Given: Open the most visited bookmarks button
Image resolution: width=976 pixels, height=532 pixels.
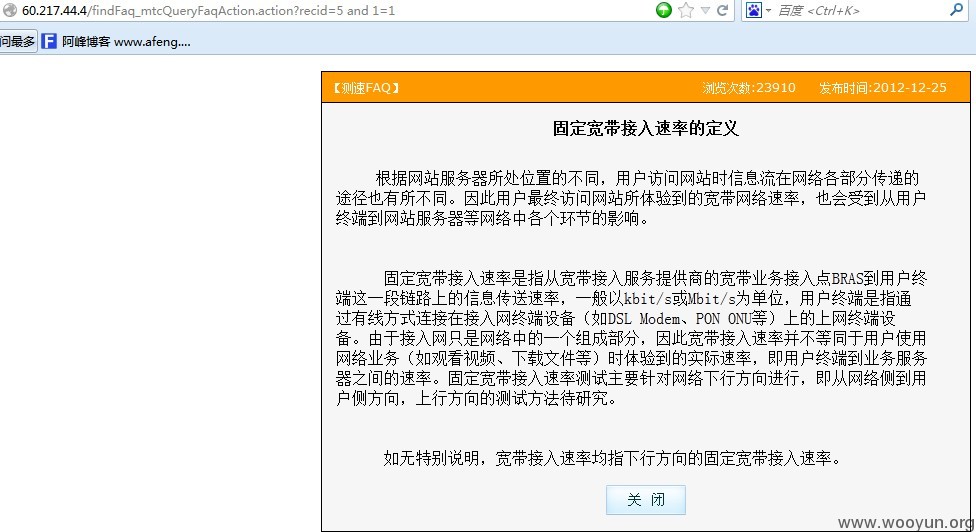Looking at the screenshot, I should [18, 42].
